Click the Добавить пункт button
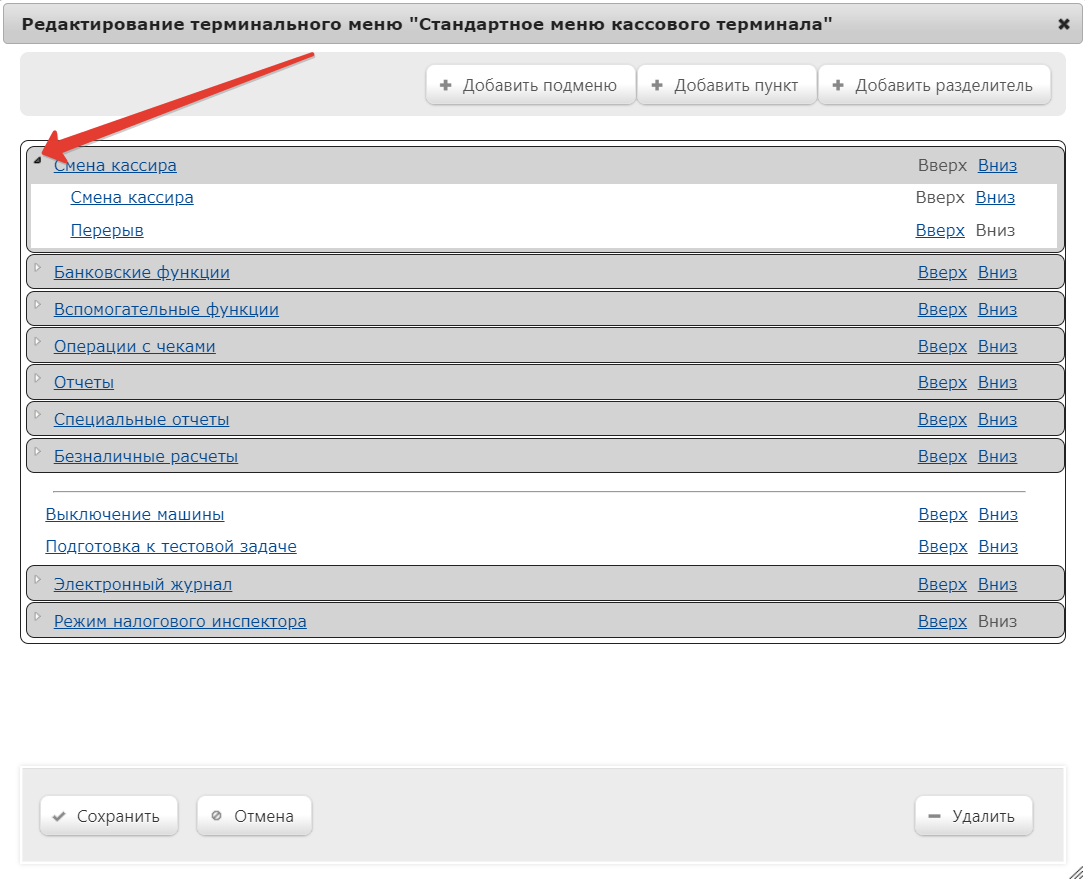Screen dimensions: 1085x880 (727, 85)
